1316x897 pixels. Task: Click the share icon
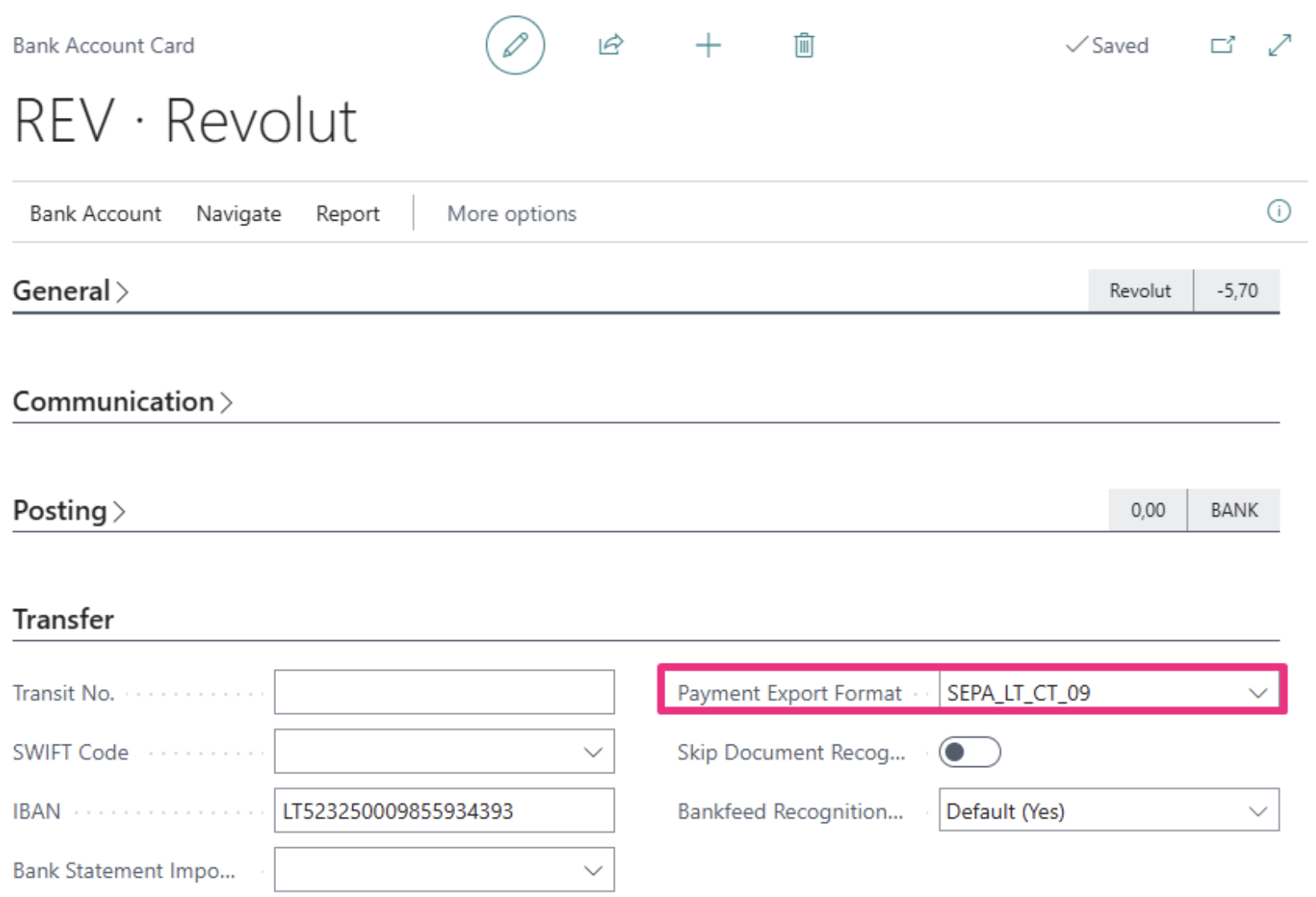point(611,45)
